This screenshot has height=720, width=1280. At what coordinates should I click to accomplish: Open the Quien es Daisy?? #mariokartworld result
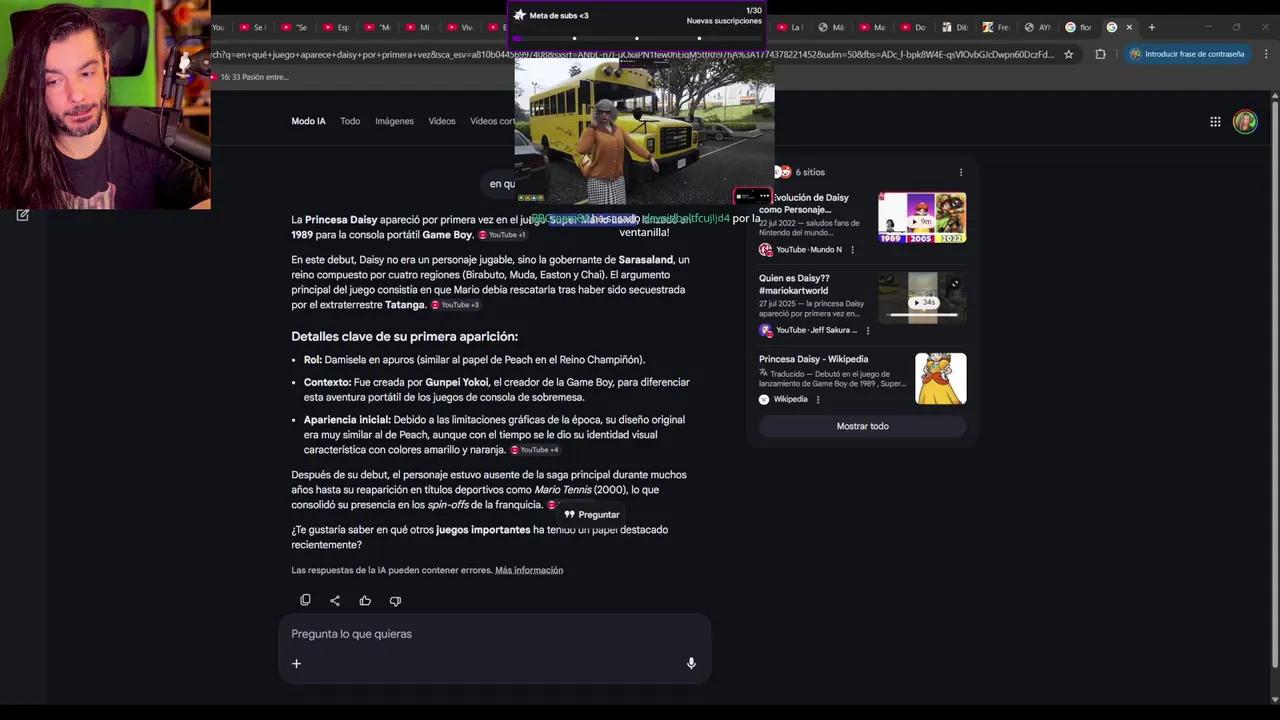pos(794,284)
